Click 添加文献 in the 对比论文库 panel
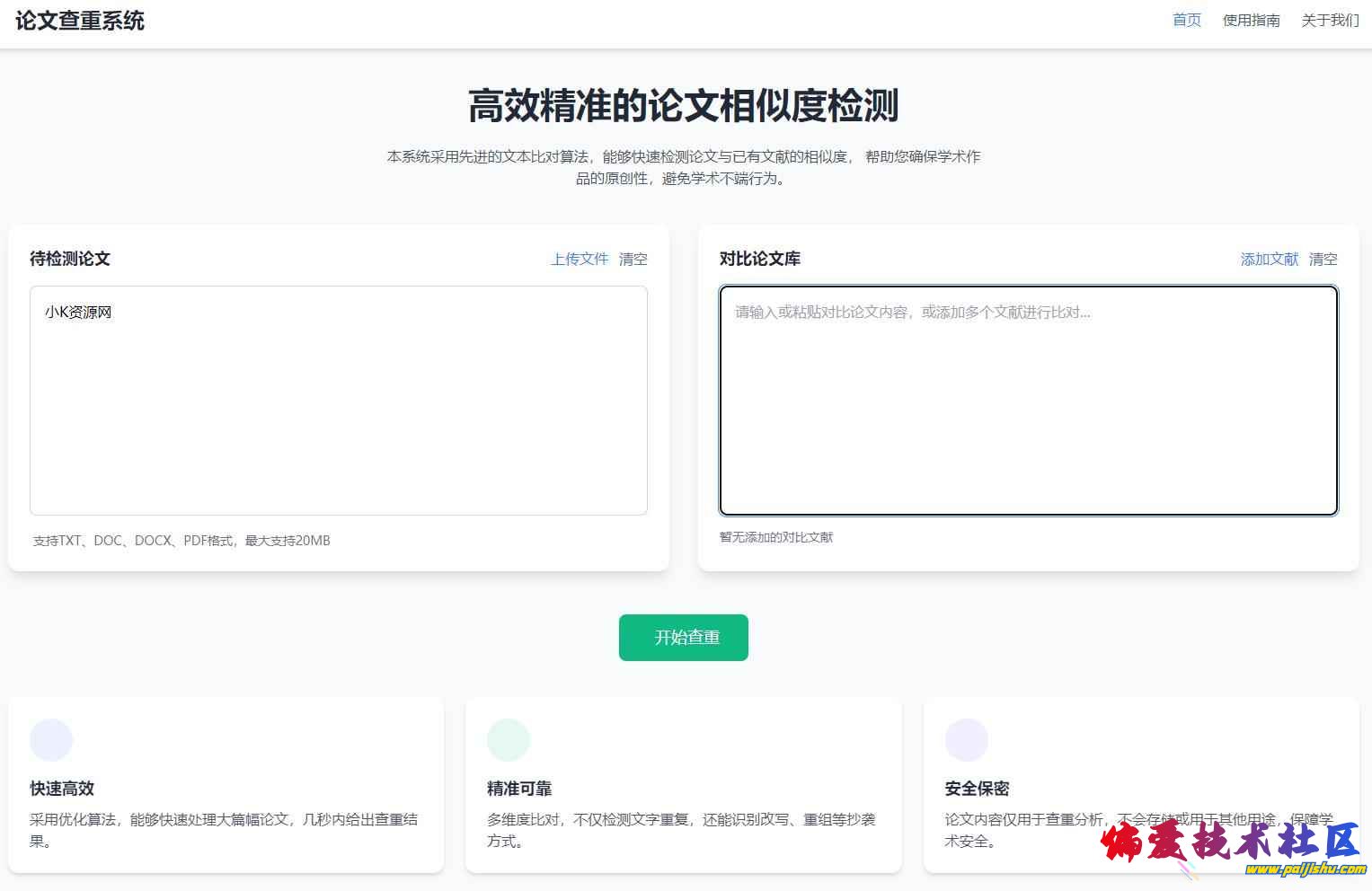Viewport: 1372px width, 891px height. (1269, 259)
